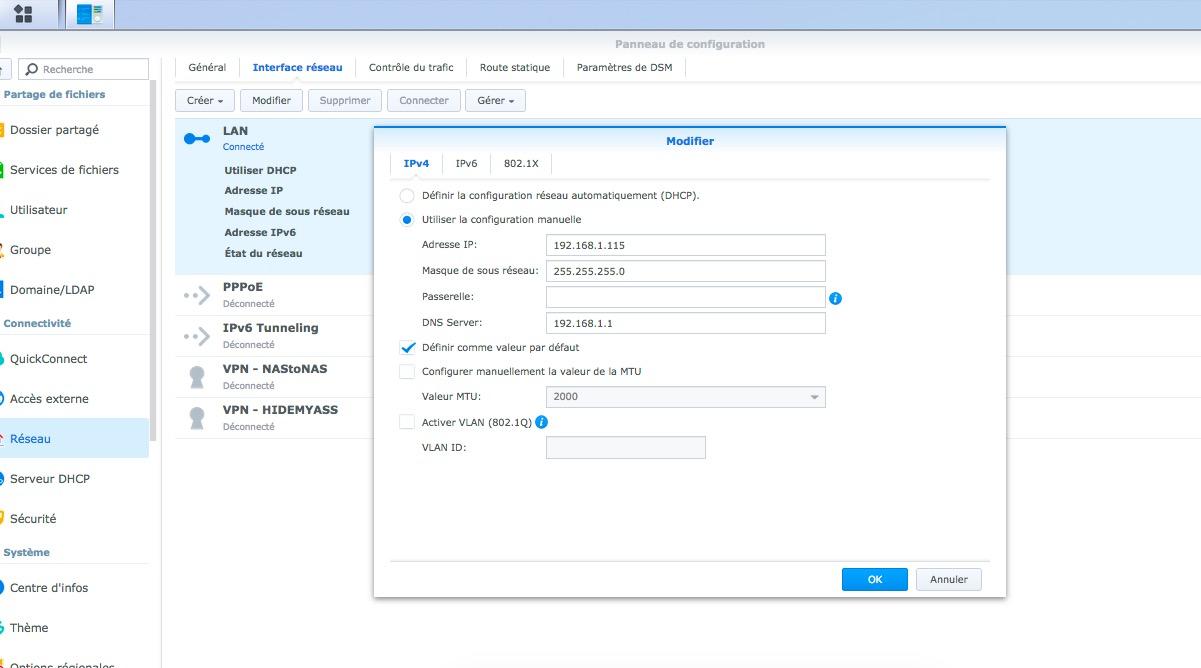Open the Valeur MTU dropdown

tap(685, 397)
